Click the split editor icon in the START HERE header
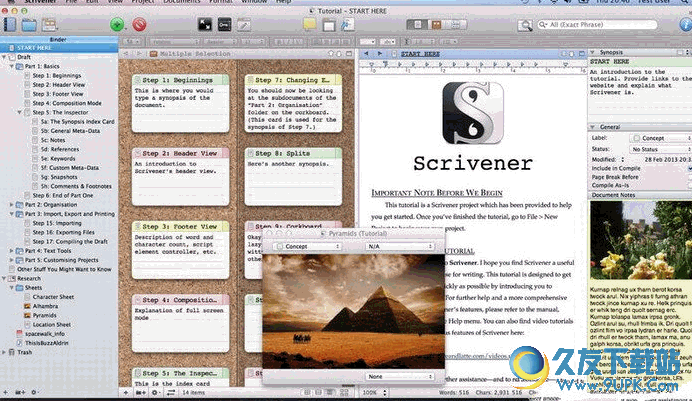The width and height of the screenshot is (692, 401). point(581,54)
